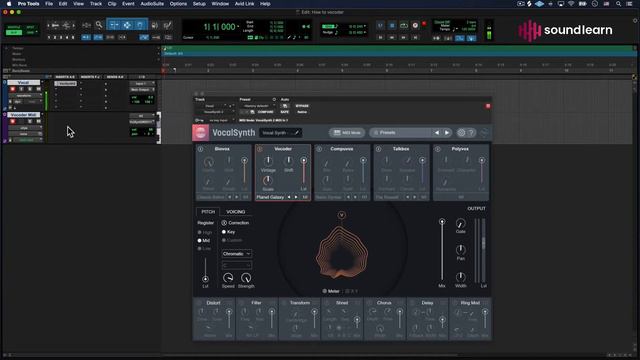Select the Pencil tool in the toolbar
Viewport: 640px width, 360px height.
click(x=167, y=25)
